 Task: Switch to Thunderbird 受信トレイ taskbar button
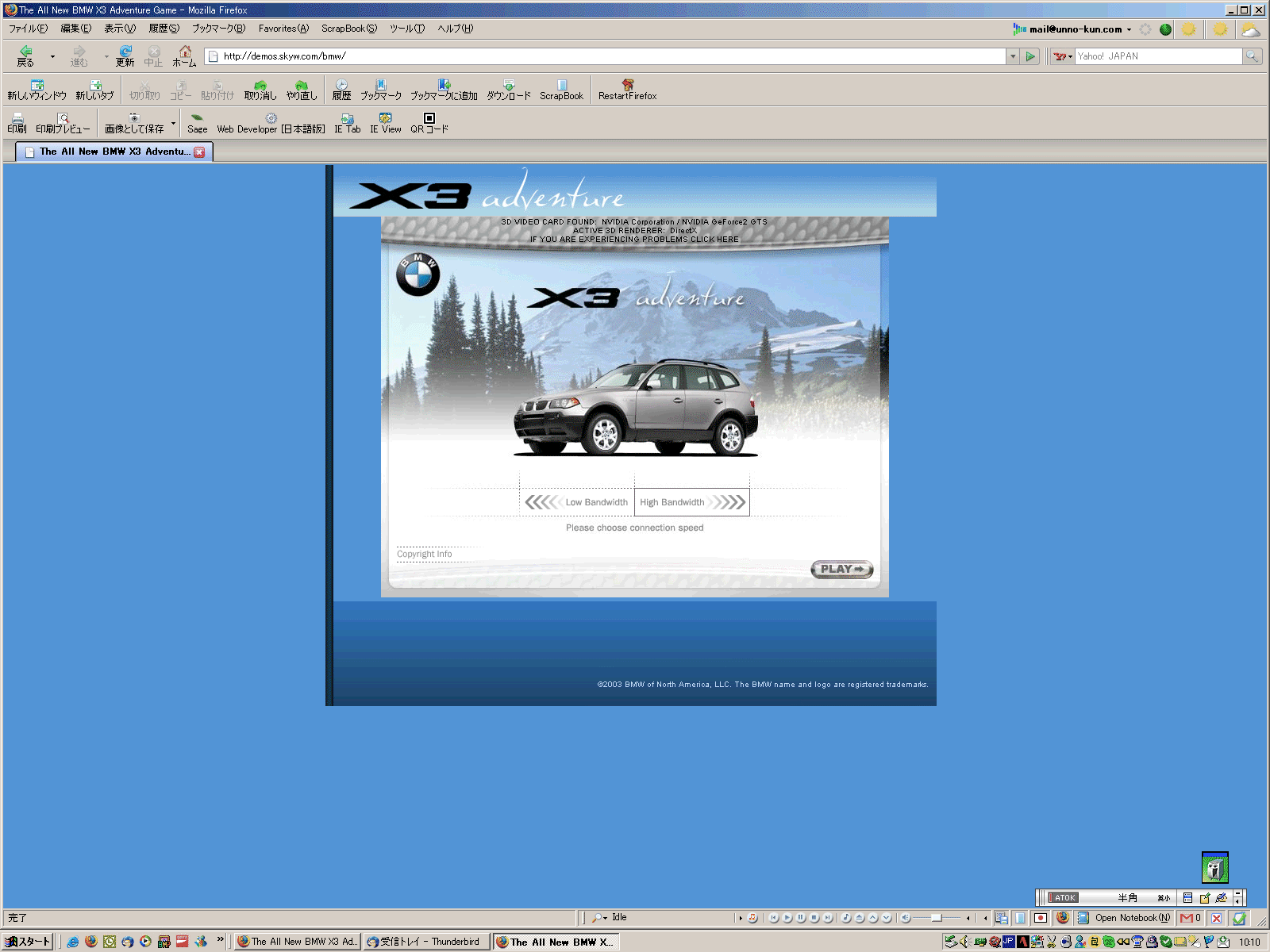point(425,941)
